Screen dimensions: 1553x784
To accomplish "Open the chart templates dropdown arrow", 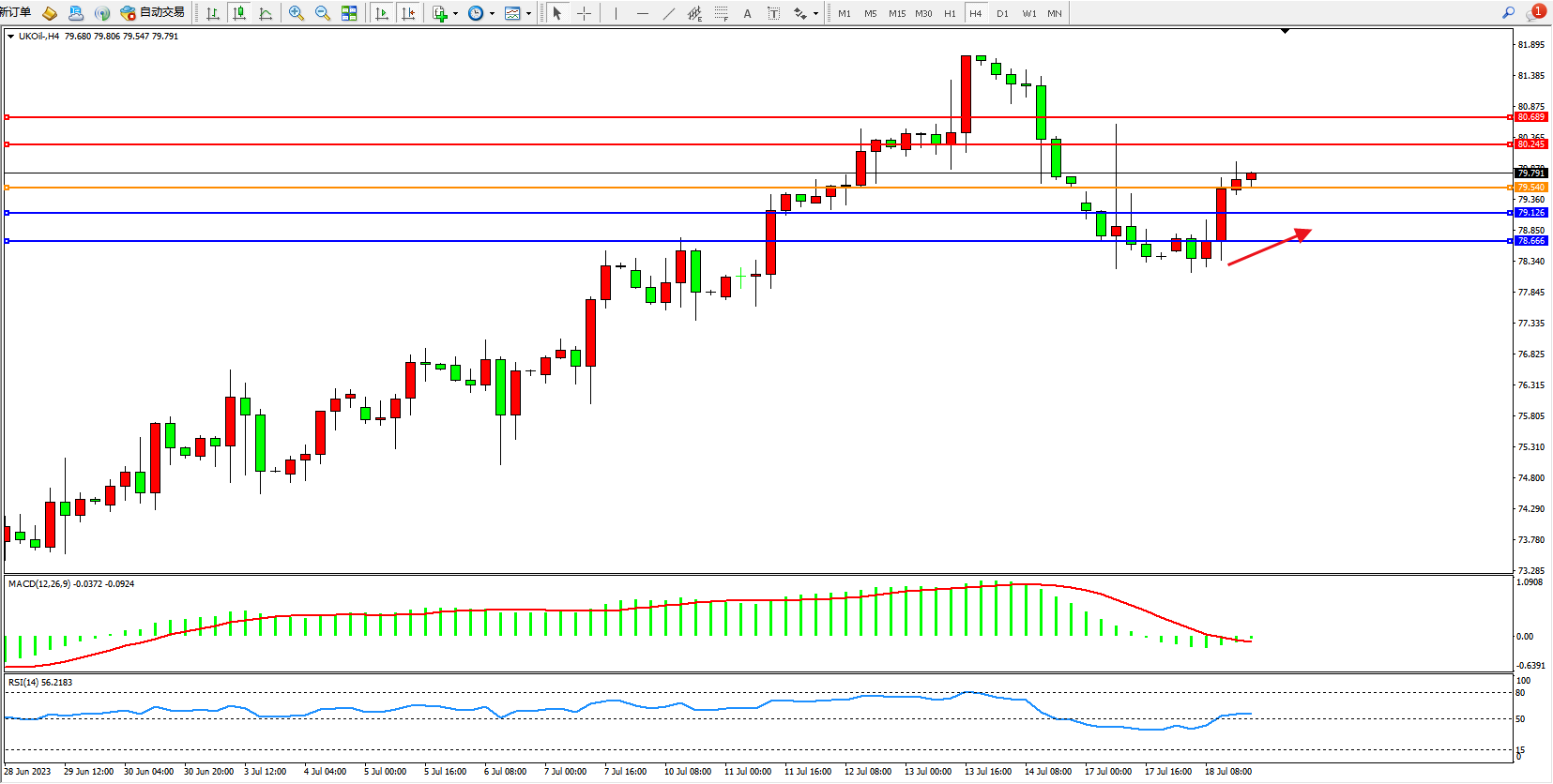I will coord(528,13).
